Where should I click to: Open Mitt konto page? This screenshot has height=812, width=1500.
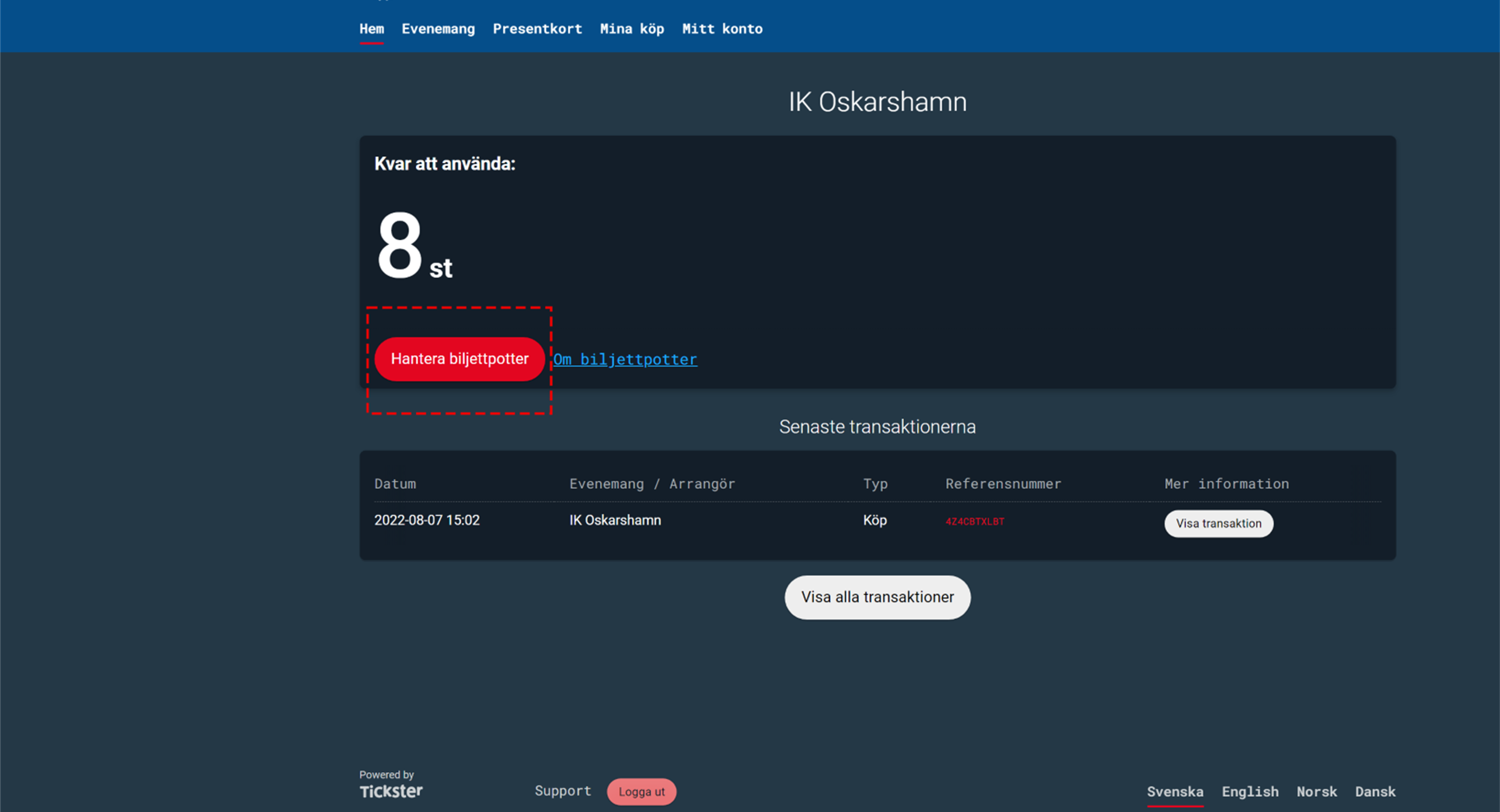coord(722,29)
